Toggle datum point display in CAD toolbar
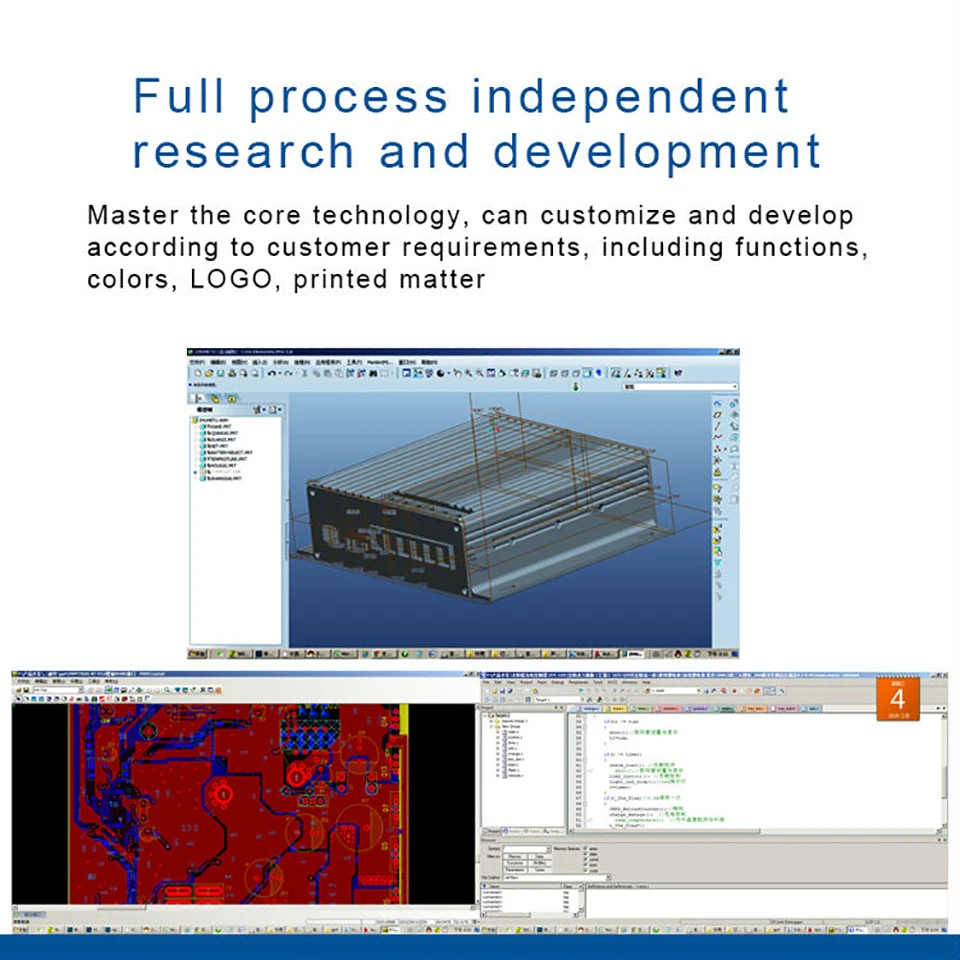This screenshot has height=960, width=960. [639, 373]
